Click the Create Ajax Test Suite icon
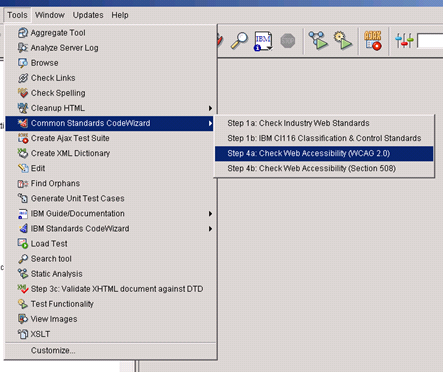The height and width of the screenshot is (372, 443). (23, 138)
